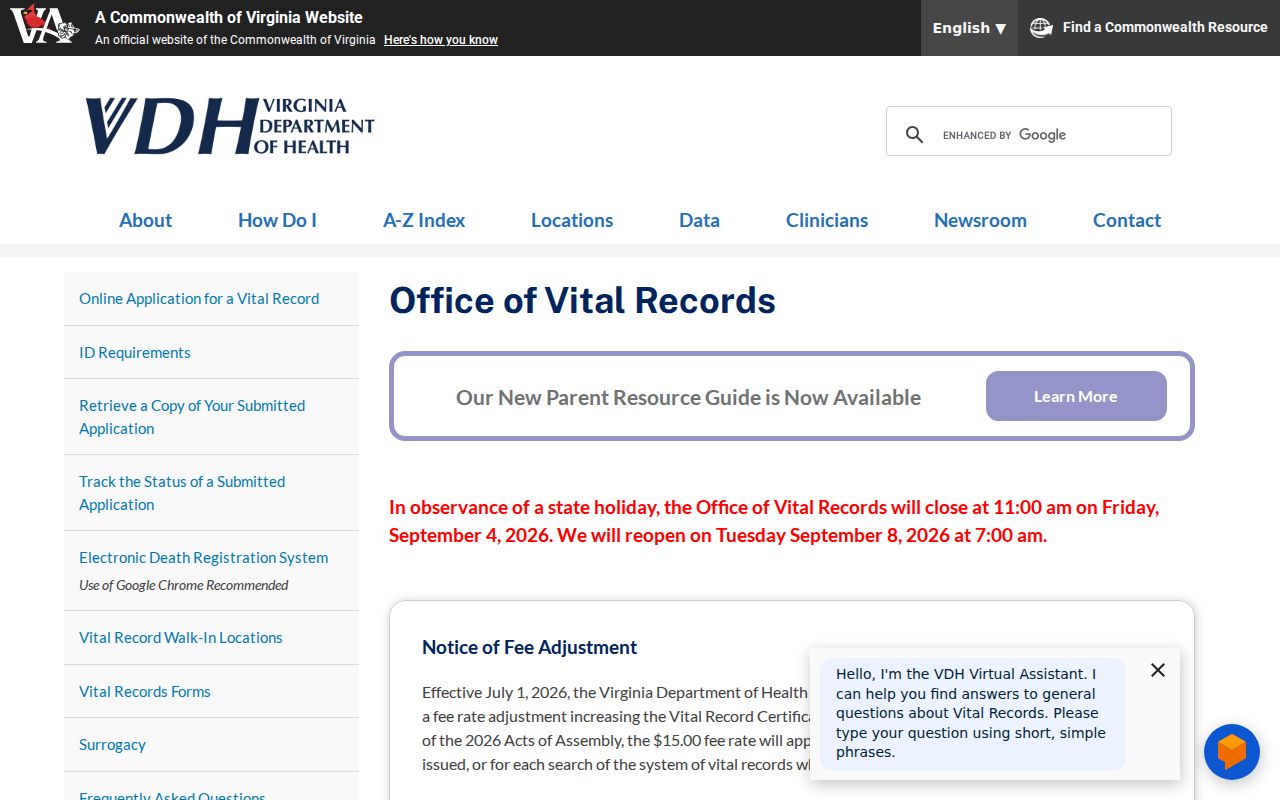Screen dimensions: 1280x800
Task: Click 'A Commonwealth of Virginia Website' text
Action: (x=229, y=17)
